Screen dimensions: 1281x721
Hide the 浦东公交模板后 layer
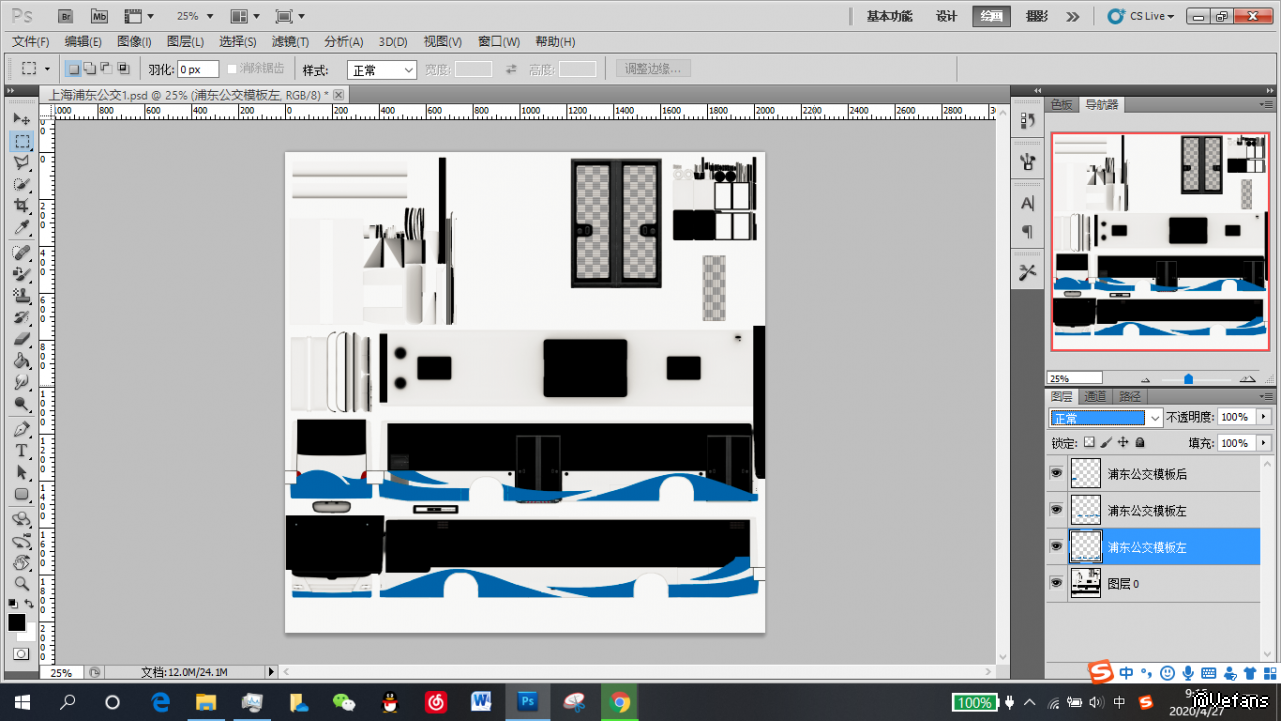pos(1056,473)
